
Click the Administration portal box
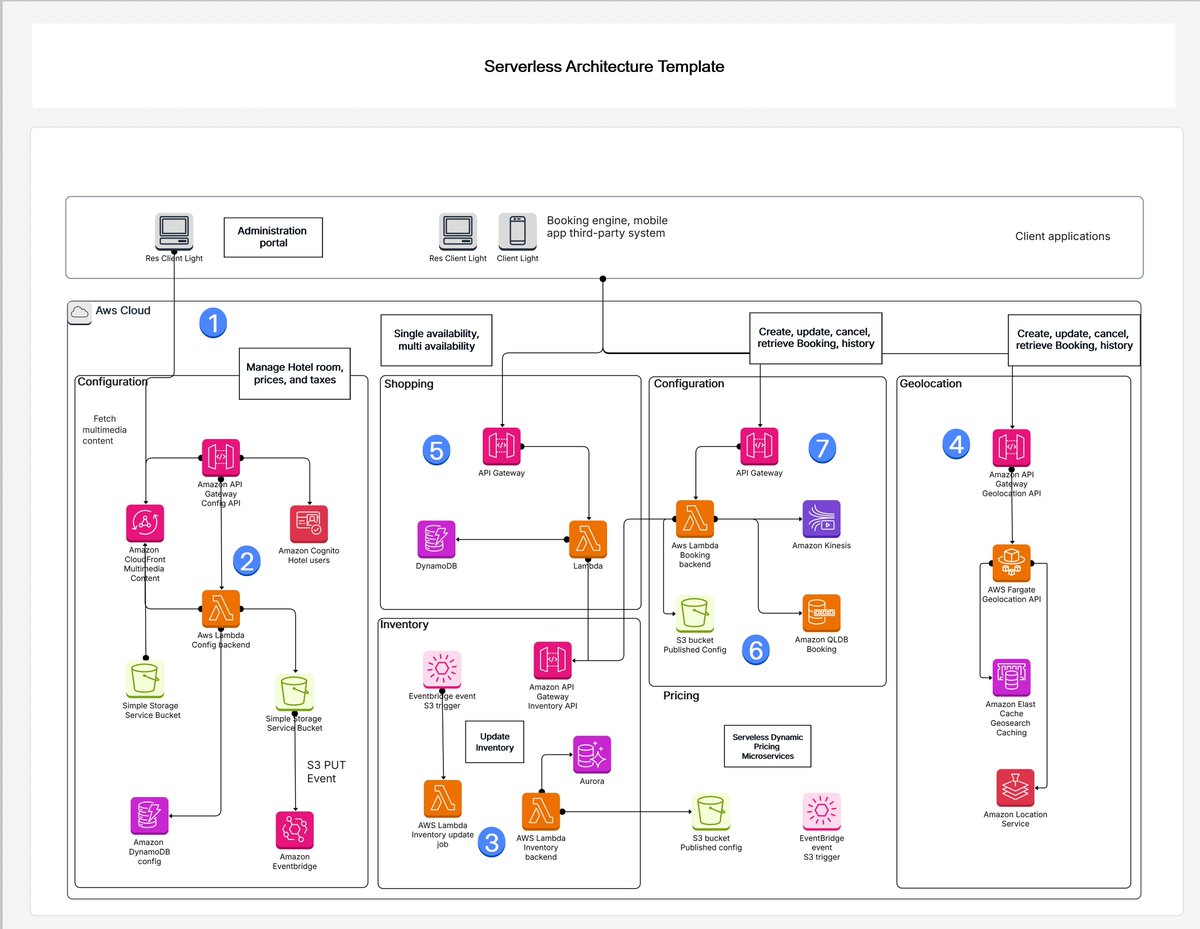(x=272, y=236)
